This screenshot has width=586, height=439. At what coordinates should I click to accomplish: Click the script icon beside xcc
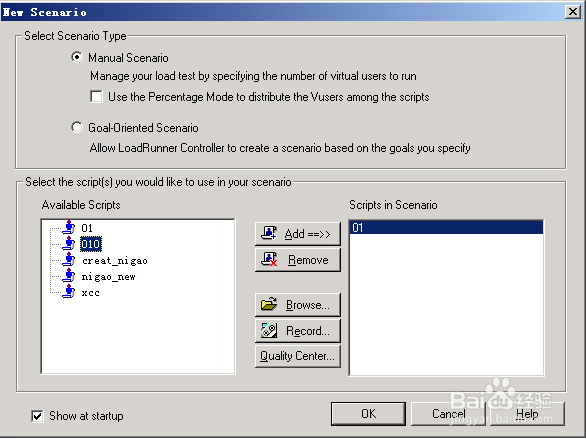(68, 292)
